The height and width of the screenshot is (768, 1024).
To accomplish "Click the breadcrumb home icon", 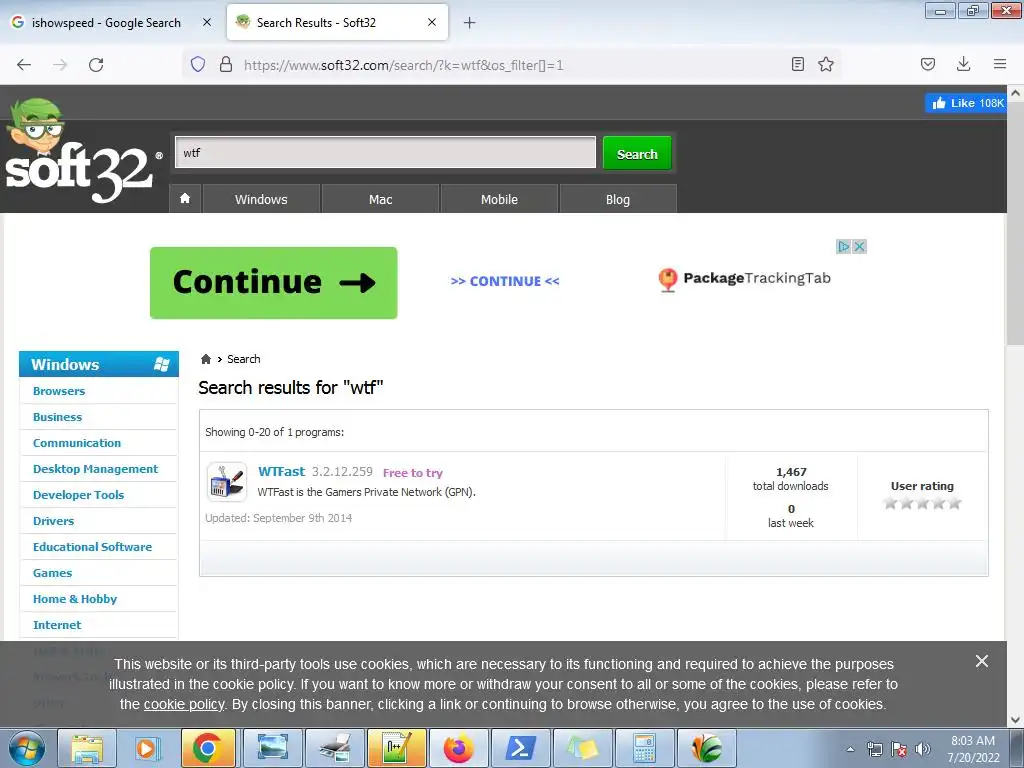I will tap(206, 359).
